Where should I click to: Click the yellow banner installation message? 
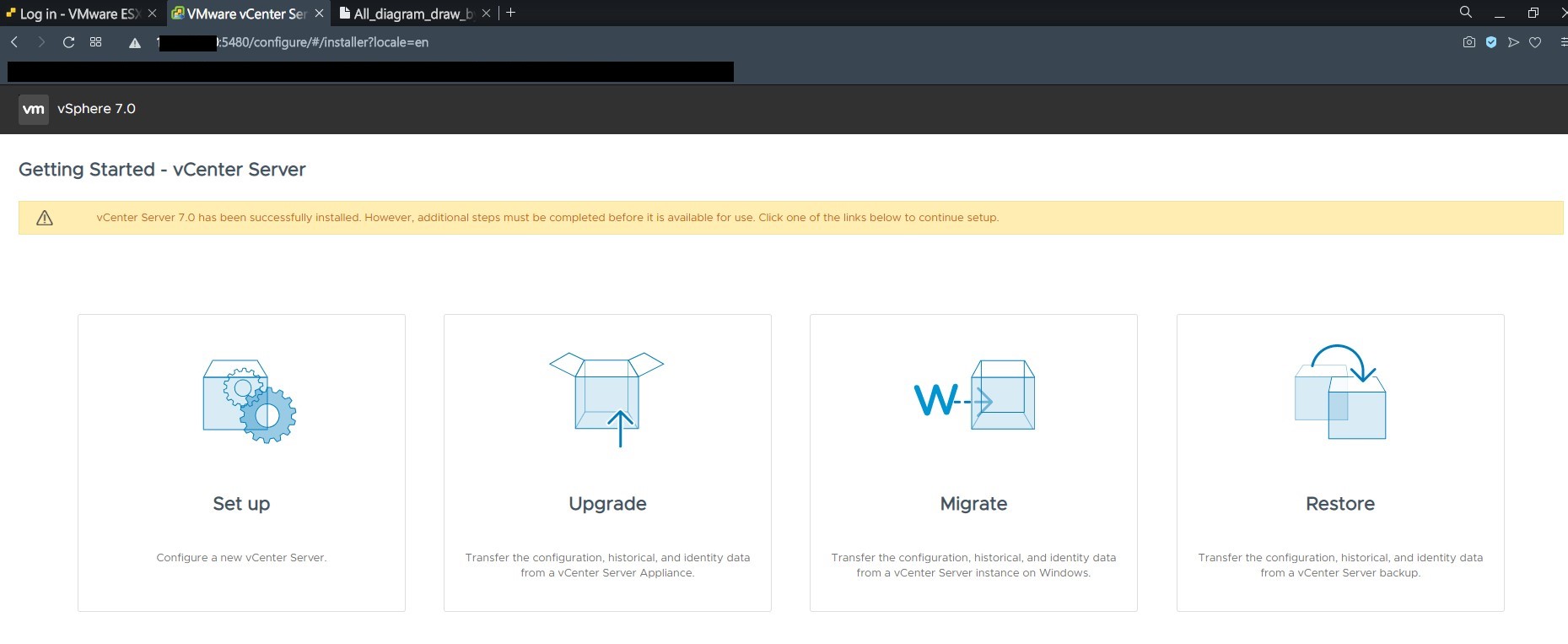click(x=547, y=218)
